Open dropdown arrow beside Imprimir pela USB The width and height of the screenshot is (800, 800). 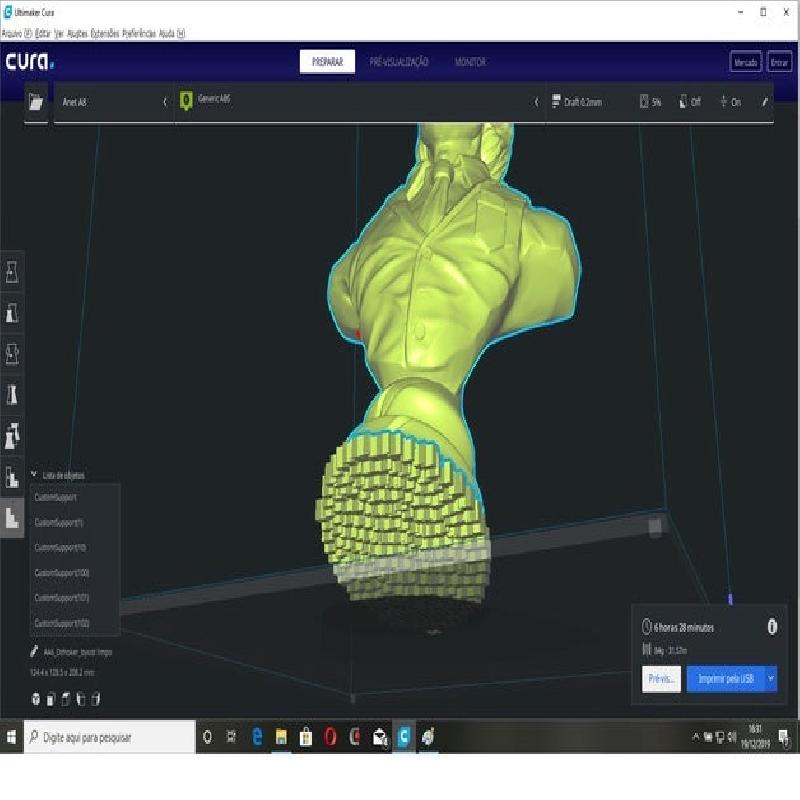(771, 679)
